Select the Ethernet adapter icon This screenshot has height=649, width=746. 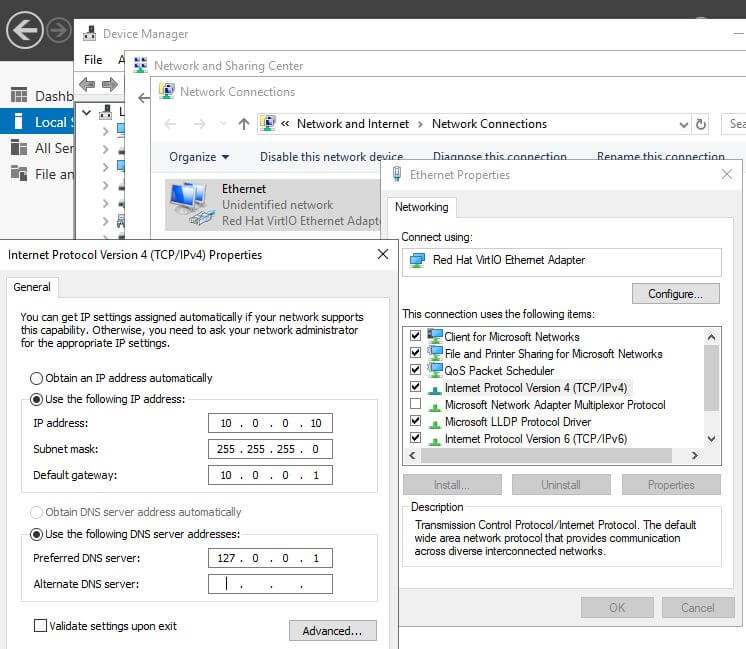[192, 204]
